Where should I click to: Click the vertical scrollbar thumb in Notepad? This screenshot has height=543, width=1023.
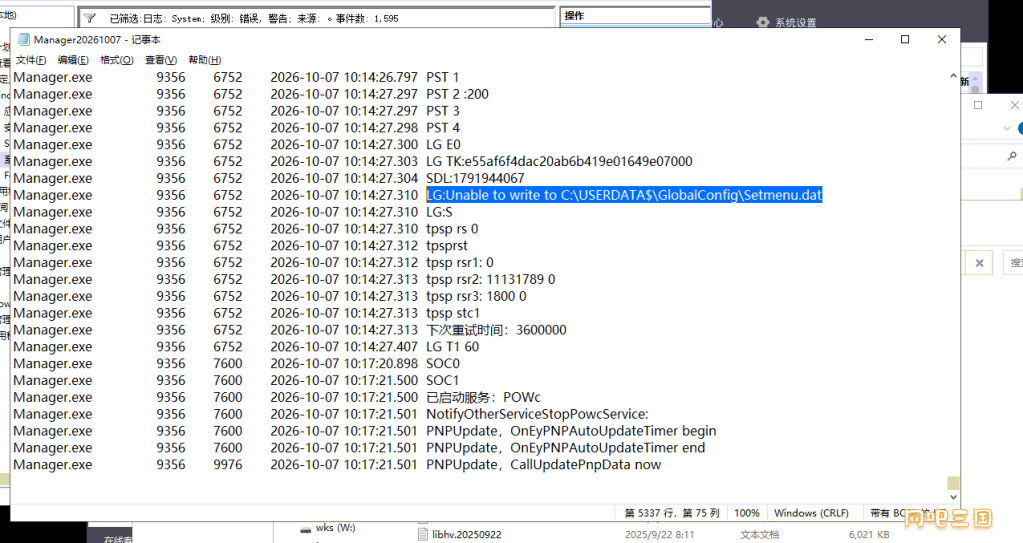coord(953,483)
